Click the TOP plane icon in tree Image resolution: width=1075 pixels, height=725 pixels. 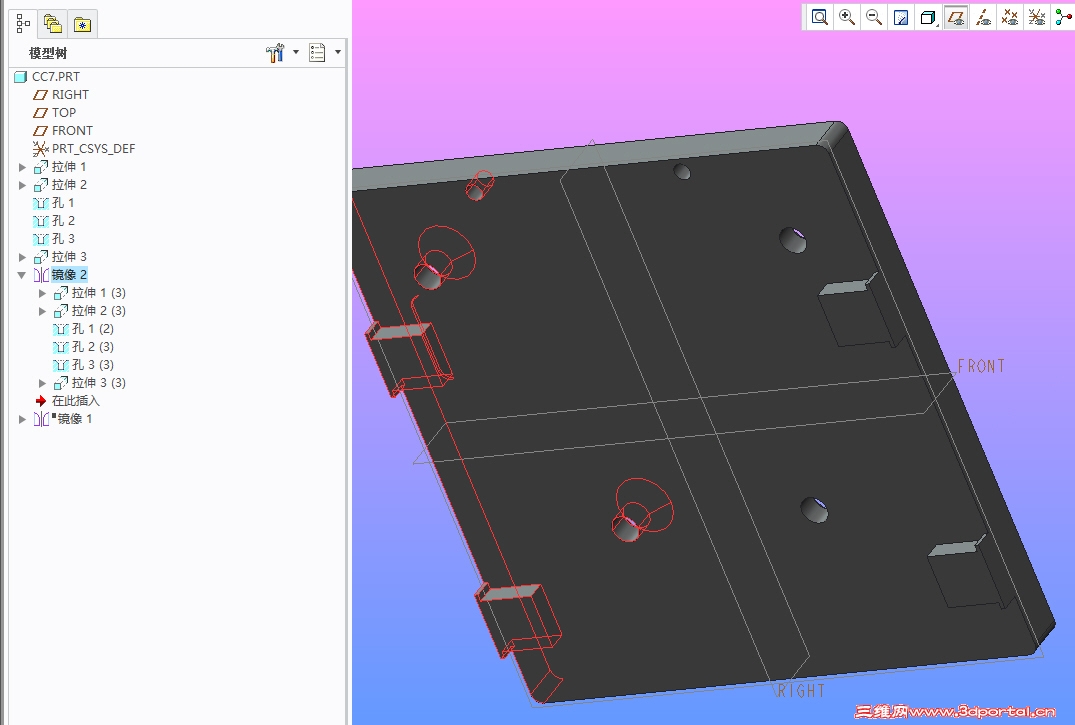click(40, 112)
